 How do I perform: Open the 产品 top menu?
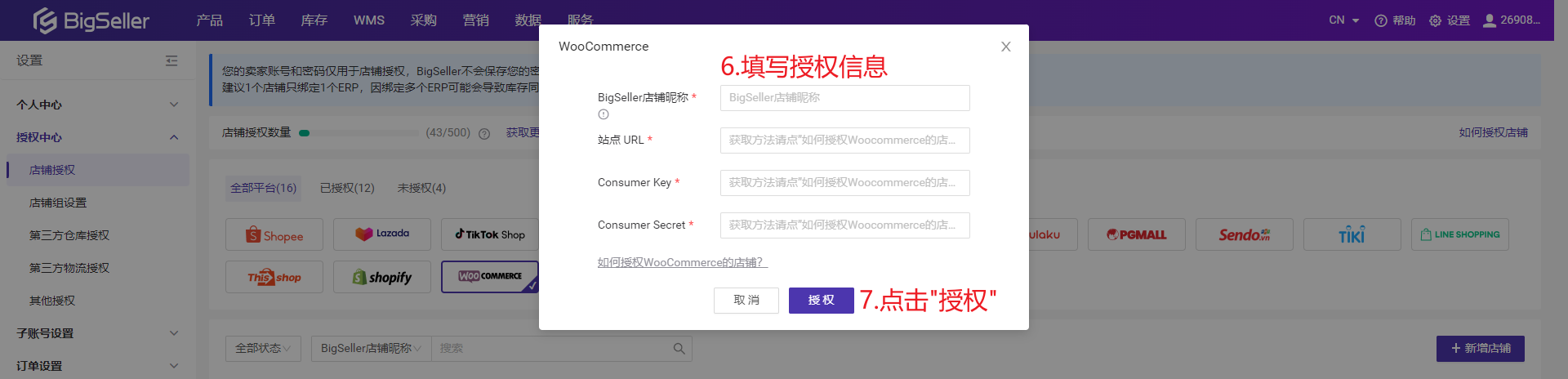[x=210, y=20]
